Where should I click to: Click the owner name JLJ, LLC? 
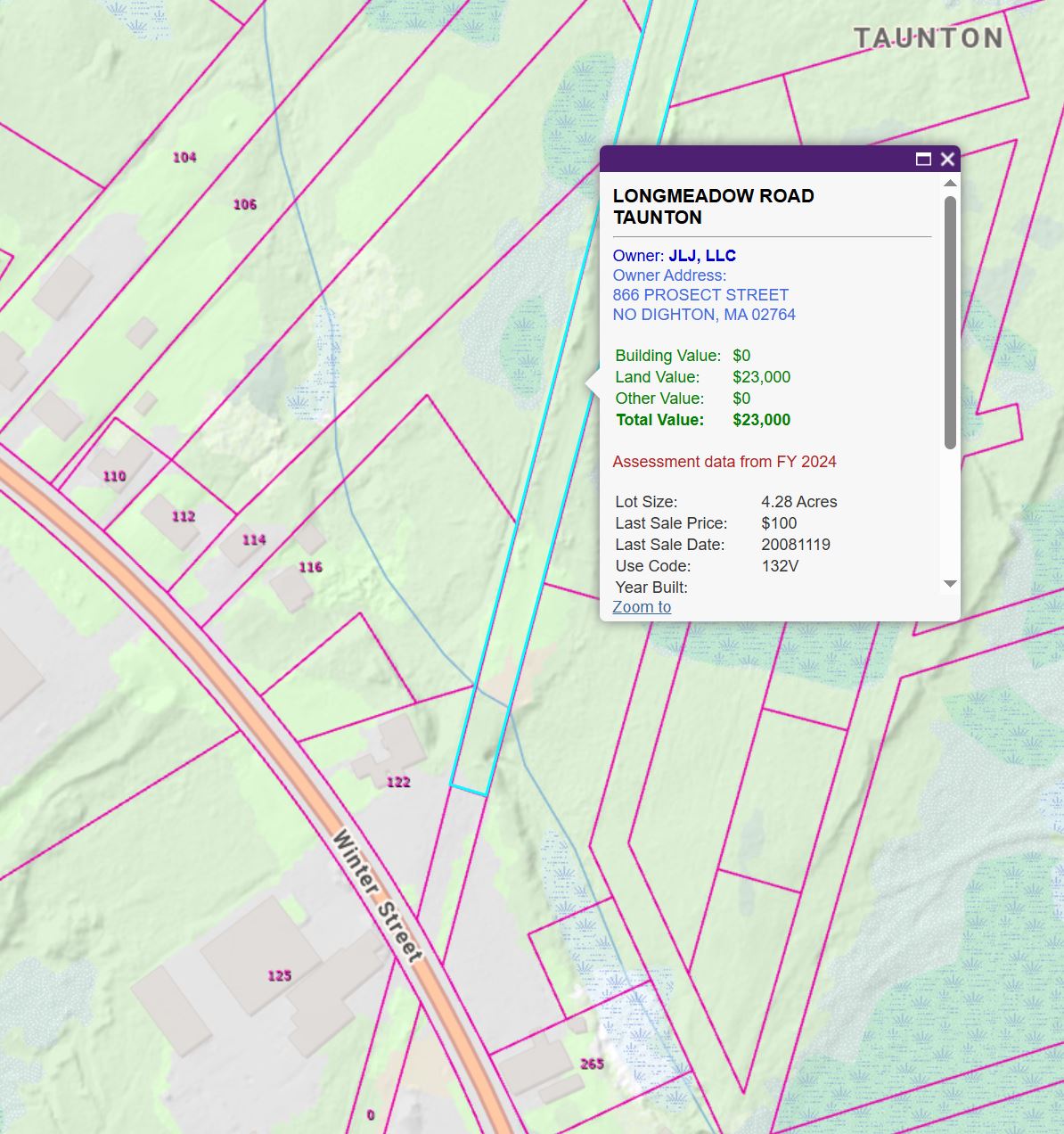click(x=702, y=256)
